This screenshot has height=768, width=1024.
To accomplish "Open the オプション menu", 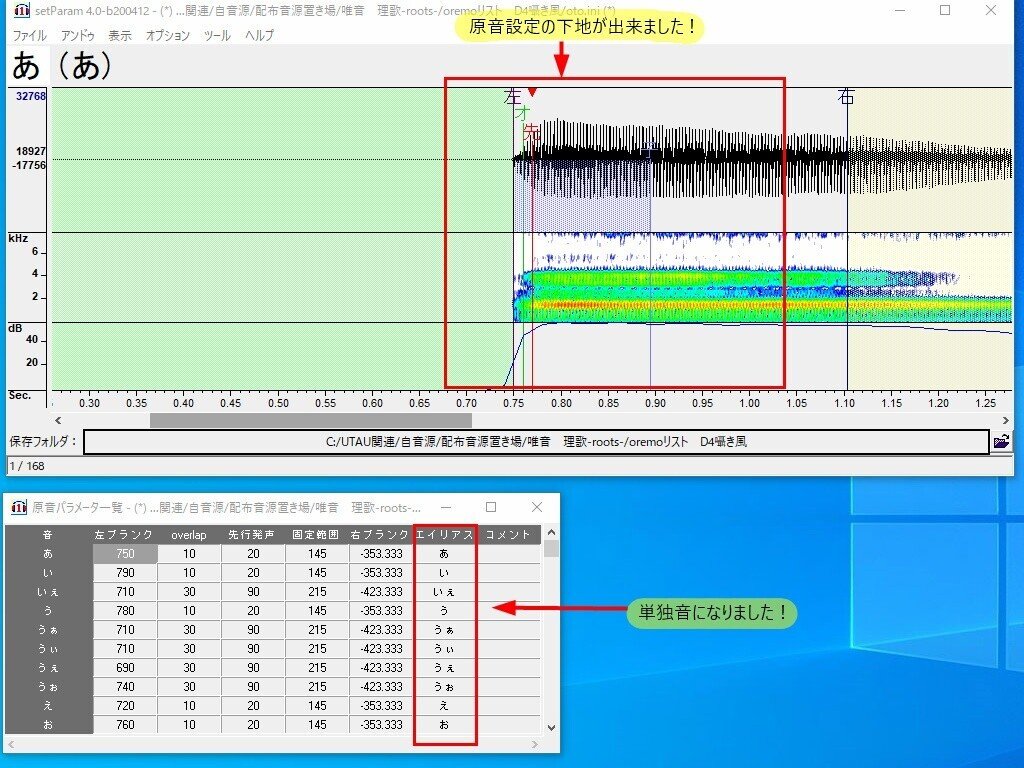I will (168, 35).
